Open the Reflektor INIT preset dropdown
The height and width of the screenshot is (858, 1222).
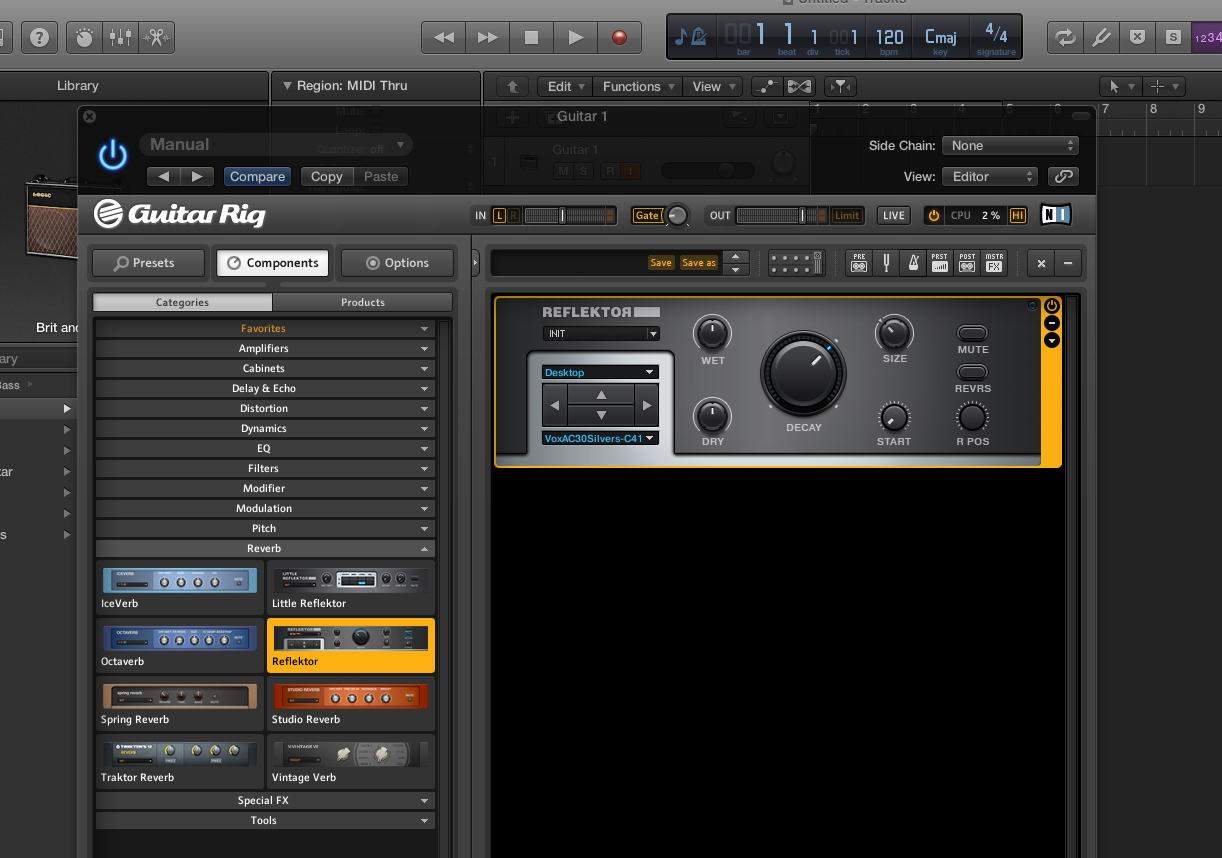600,334
